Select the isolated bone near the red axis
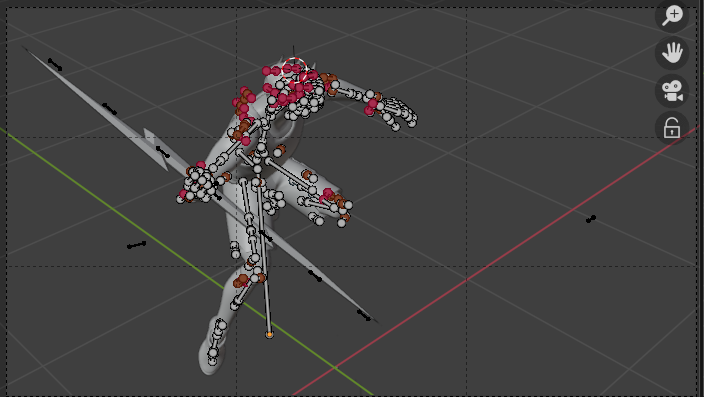The image size is (704, 397). (x=591, y=219)
